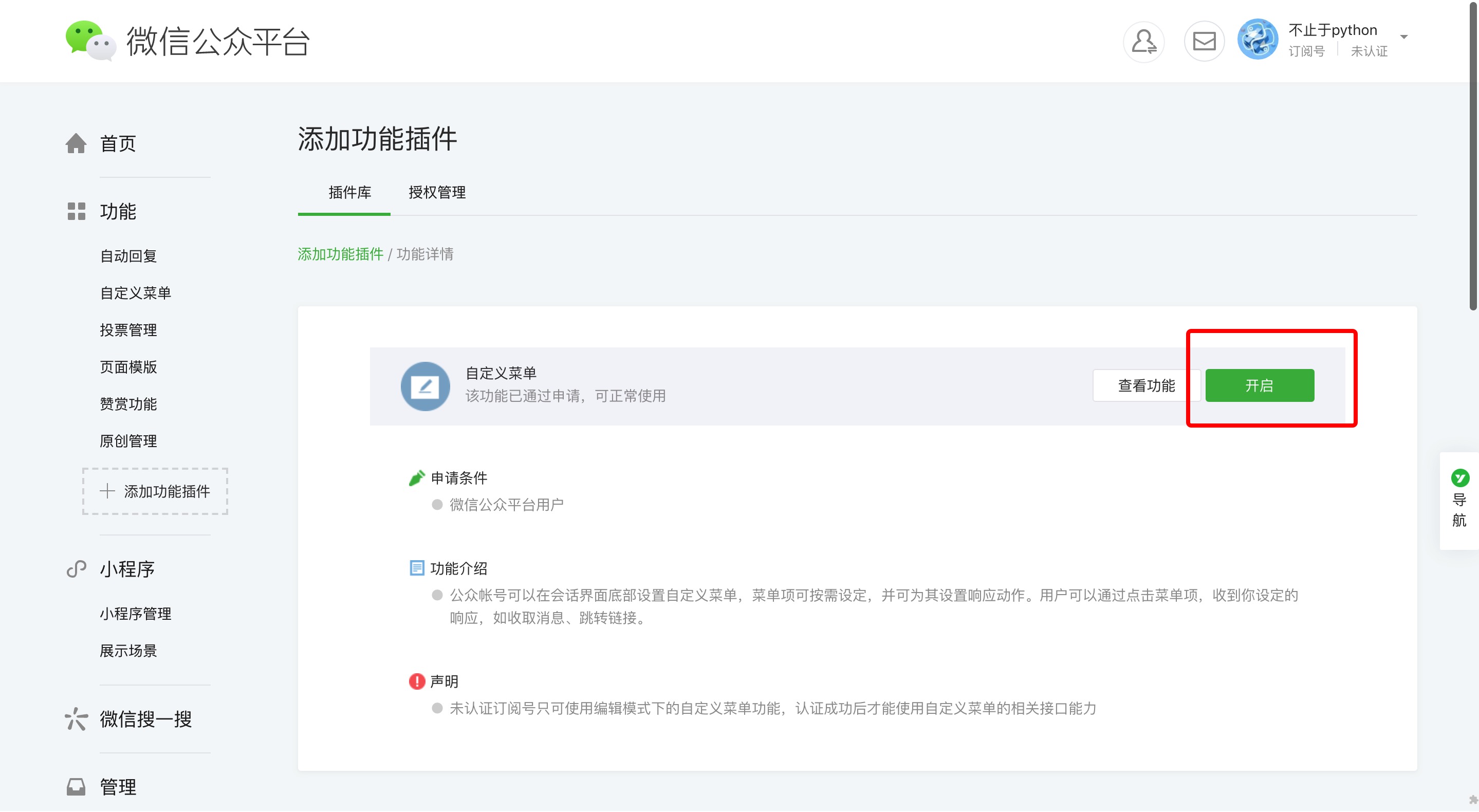Click the account avatar picture
This screenshot has height=812, width=1479.
point(1258,39)
